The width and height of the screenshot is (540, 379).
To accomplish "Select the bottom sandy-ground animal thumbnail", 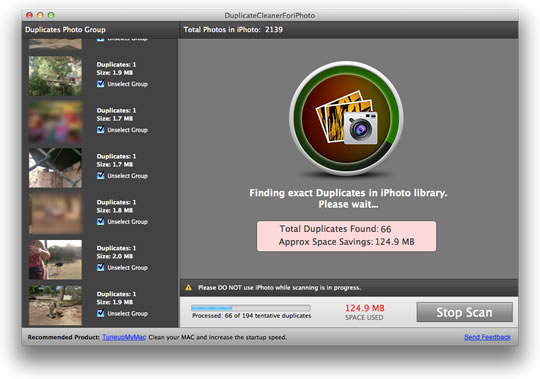I will (x=55, y=306).
